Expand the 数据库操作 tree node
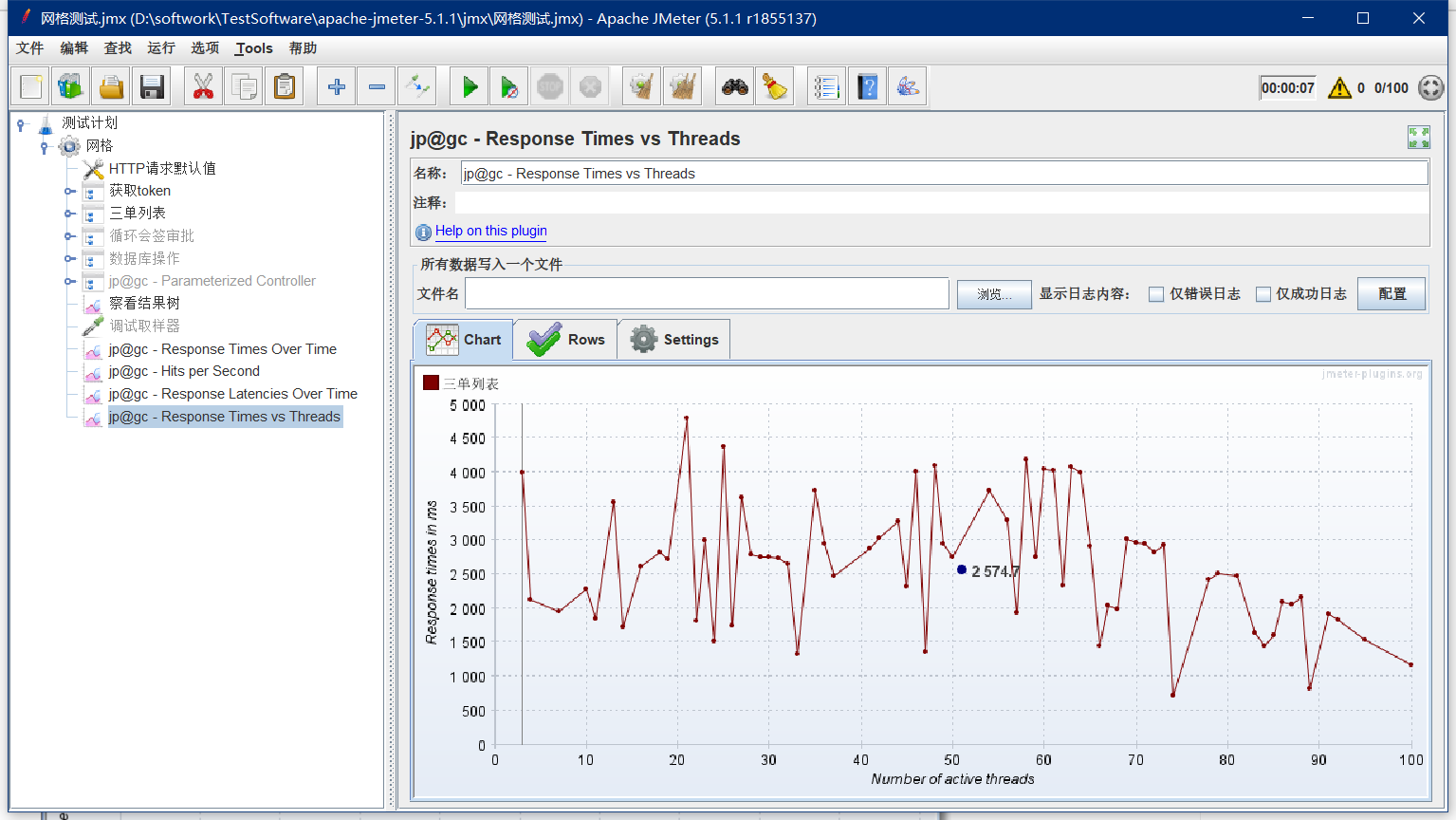Screen dimensions: 1456x820 click(x=69, y=258)
